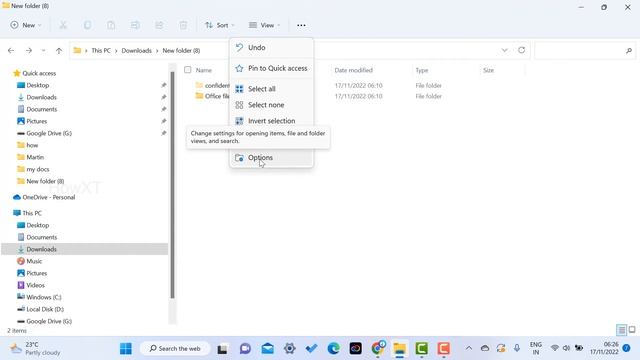Screen dimensions: 640x360
Task: Open recent locations dropdown arrow
Action: [43, 51]
